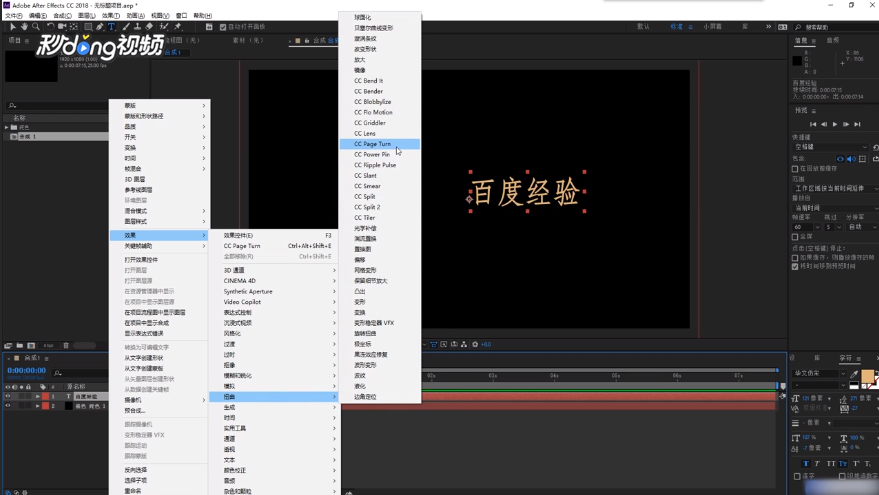Click the search help input field

(838, 27)
